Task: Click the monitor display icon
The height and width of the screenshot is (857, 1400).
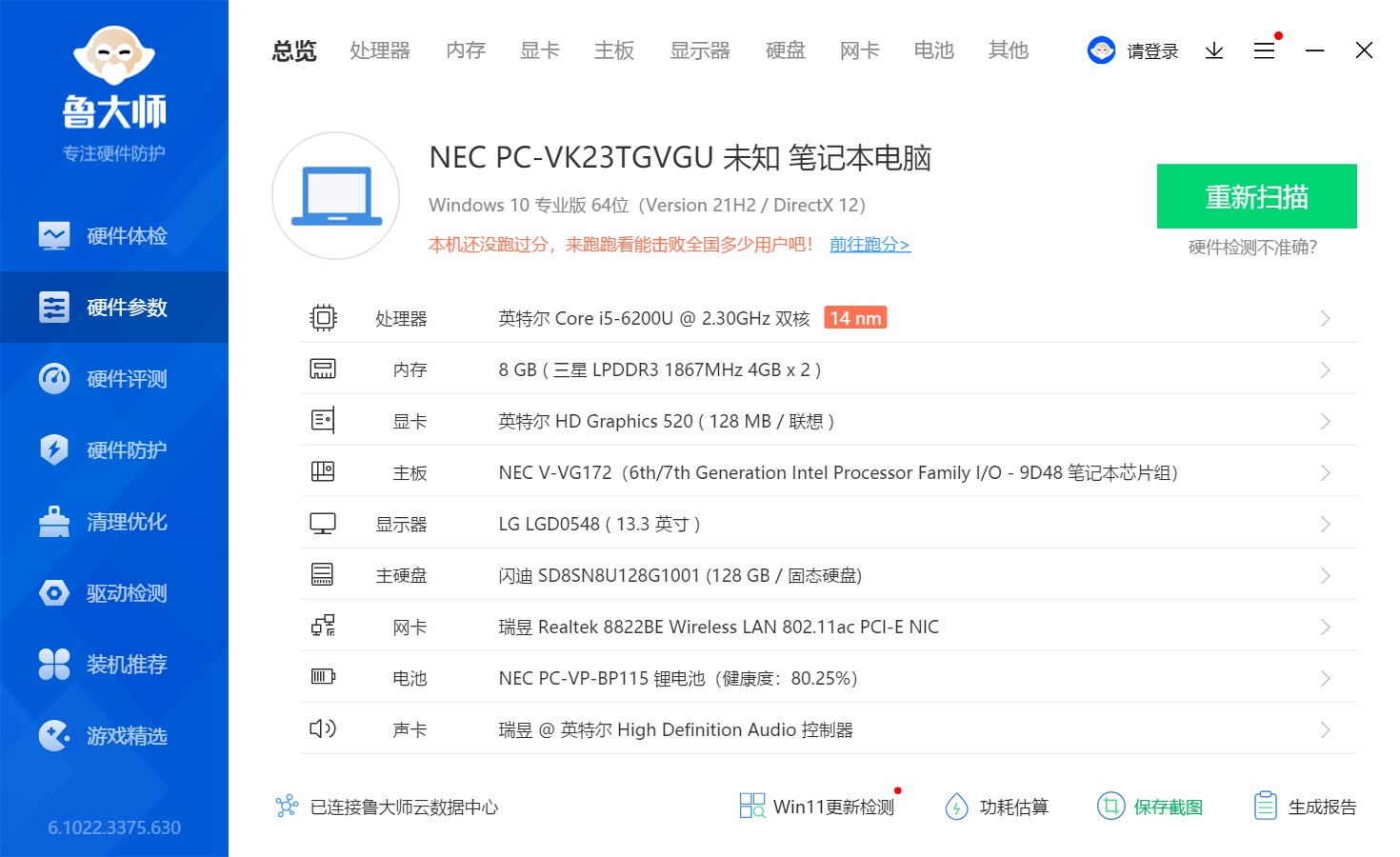Action: pyautogui.click(x=323, y=524)
